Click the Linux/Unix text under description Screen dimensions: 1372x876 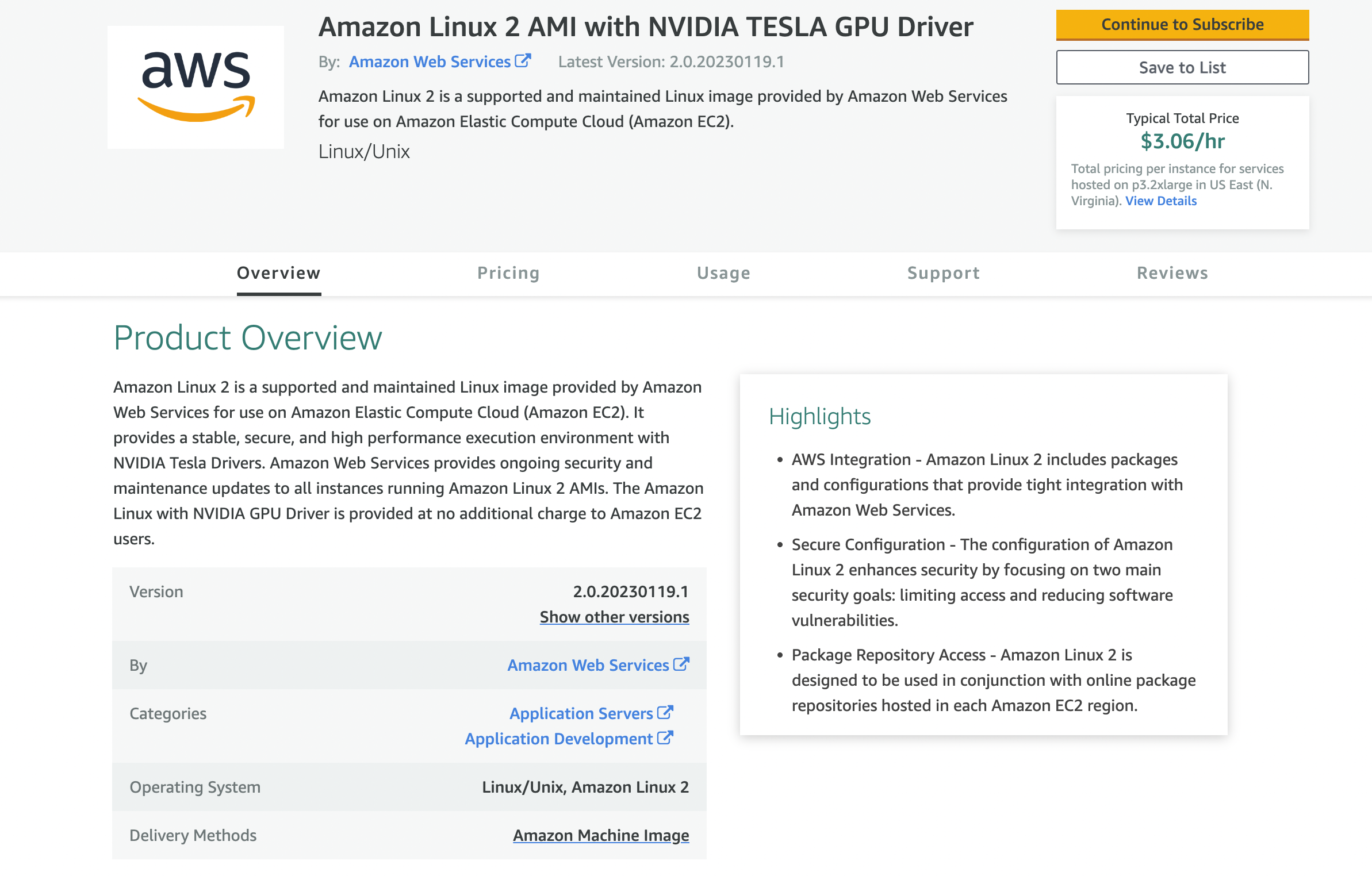point(364,151)
